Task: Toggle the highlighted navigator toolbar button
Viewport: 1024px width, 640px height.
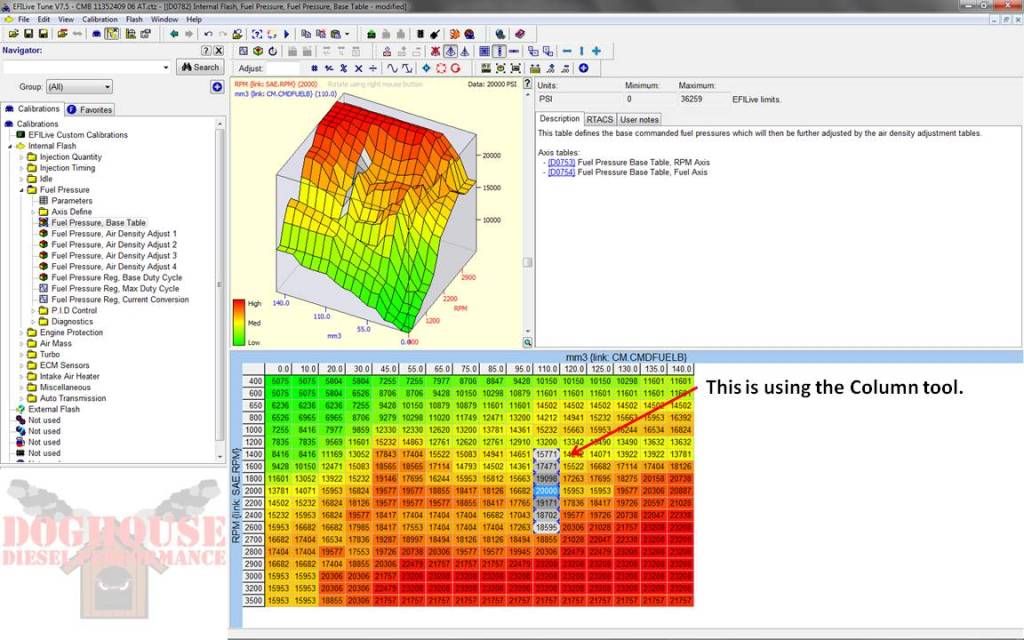Action: tap(112, 33)
